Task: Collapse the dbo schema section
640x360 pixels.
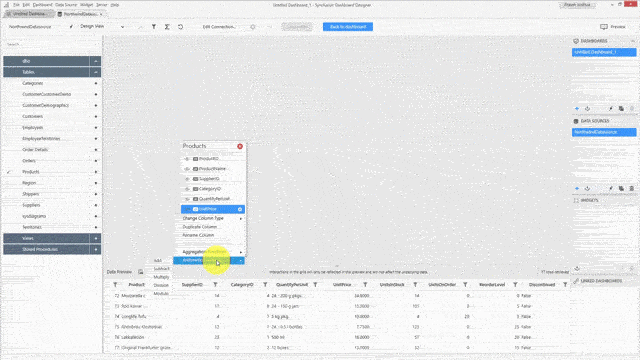Action: tap(95, 61)
